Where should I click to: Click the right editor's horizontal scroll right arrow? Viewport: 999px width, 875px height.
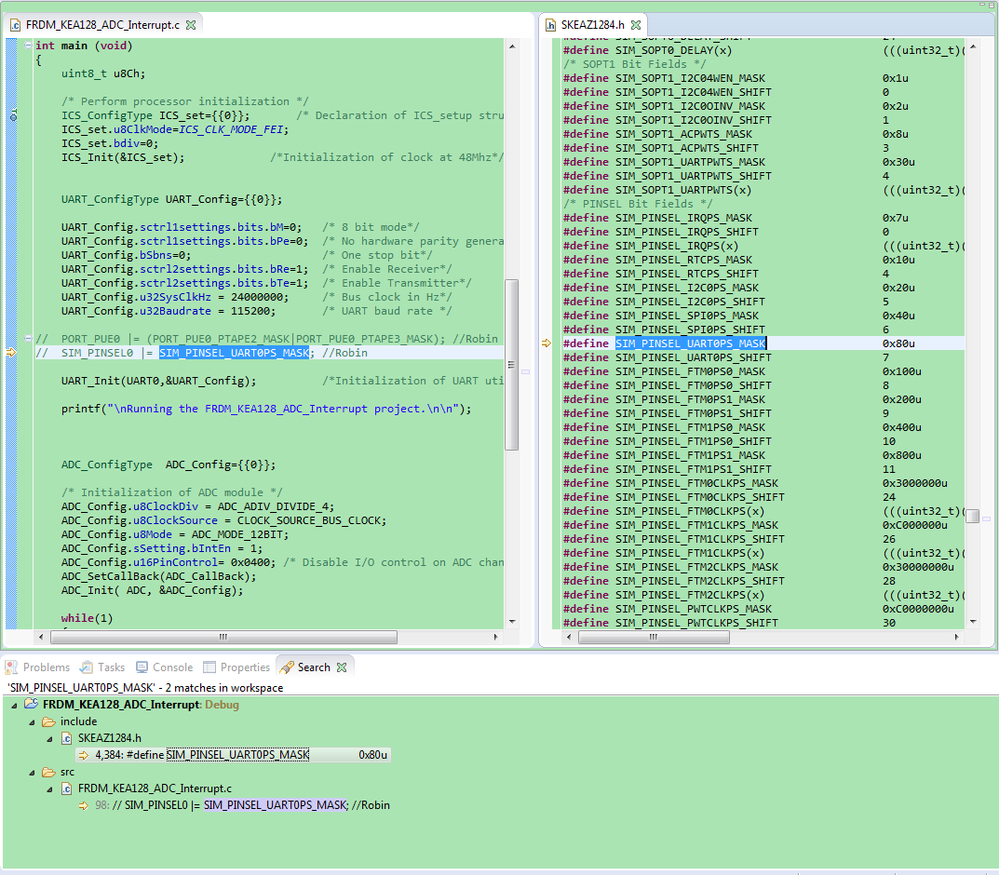tap(956, 637)
